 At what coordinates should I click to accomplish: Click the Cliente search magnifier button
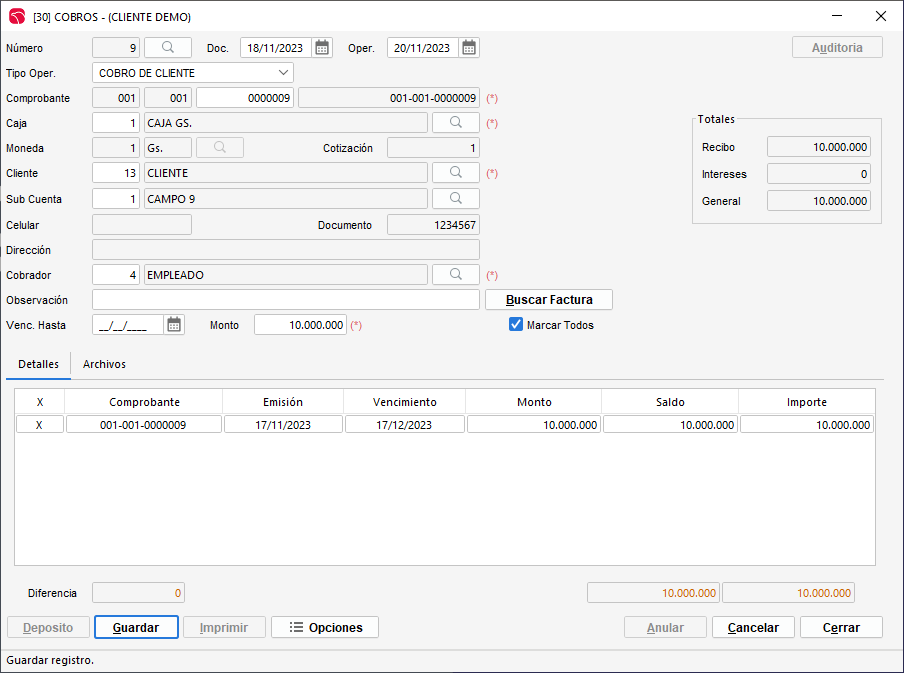[455, 173]
